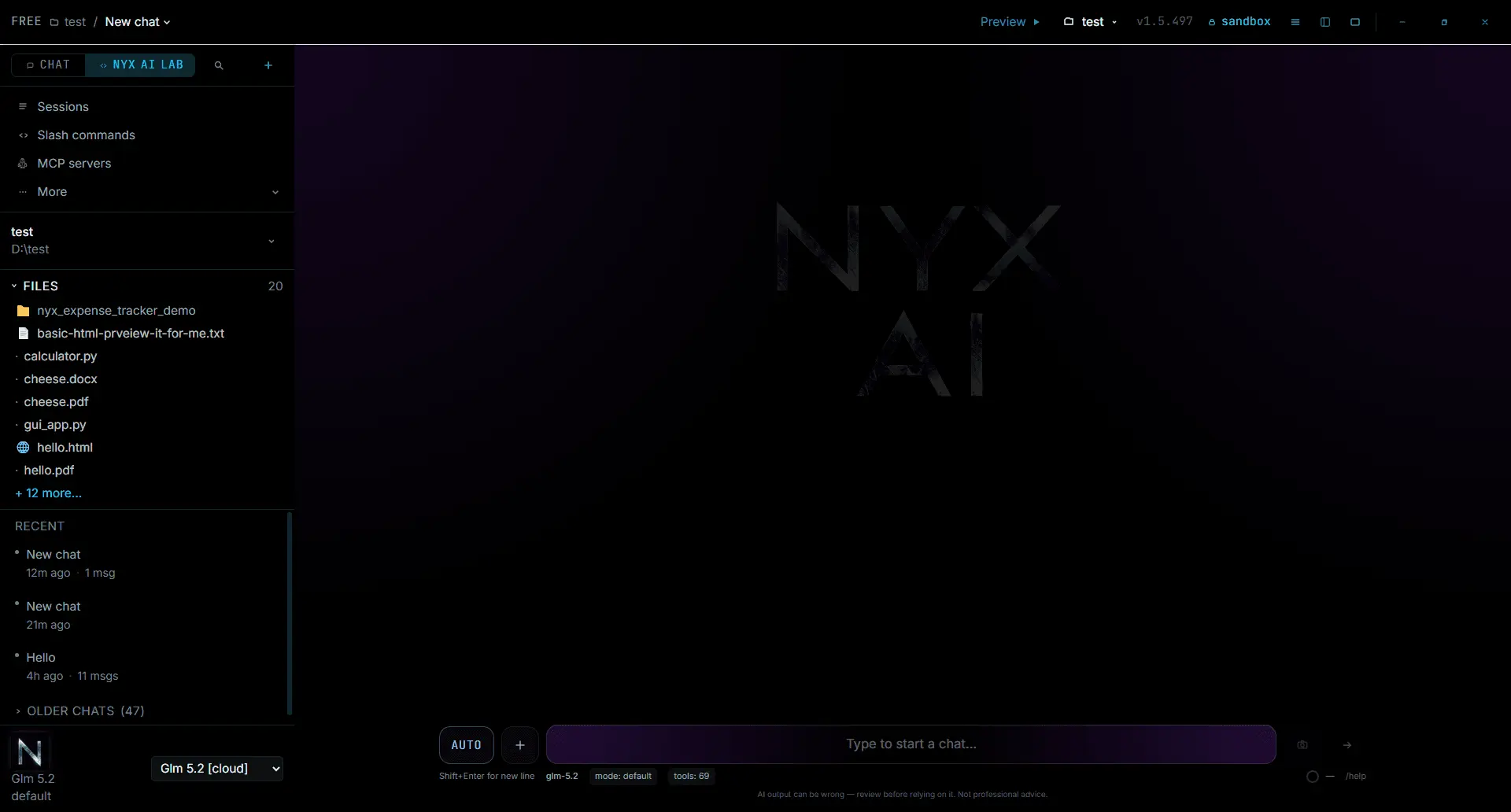
Task: Click the tools: 69 chip
Action: [692, 777]
